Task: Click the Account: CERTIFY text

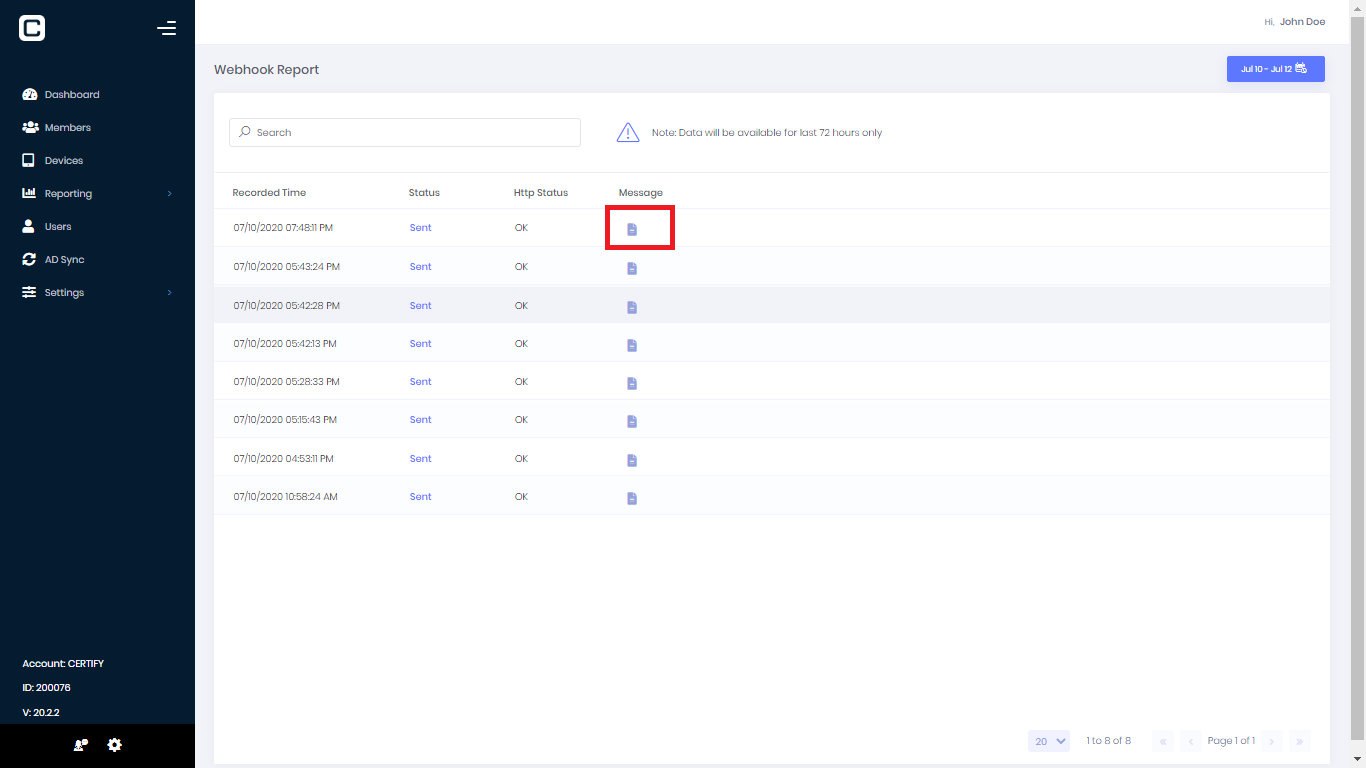Action: click(63, 663)
